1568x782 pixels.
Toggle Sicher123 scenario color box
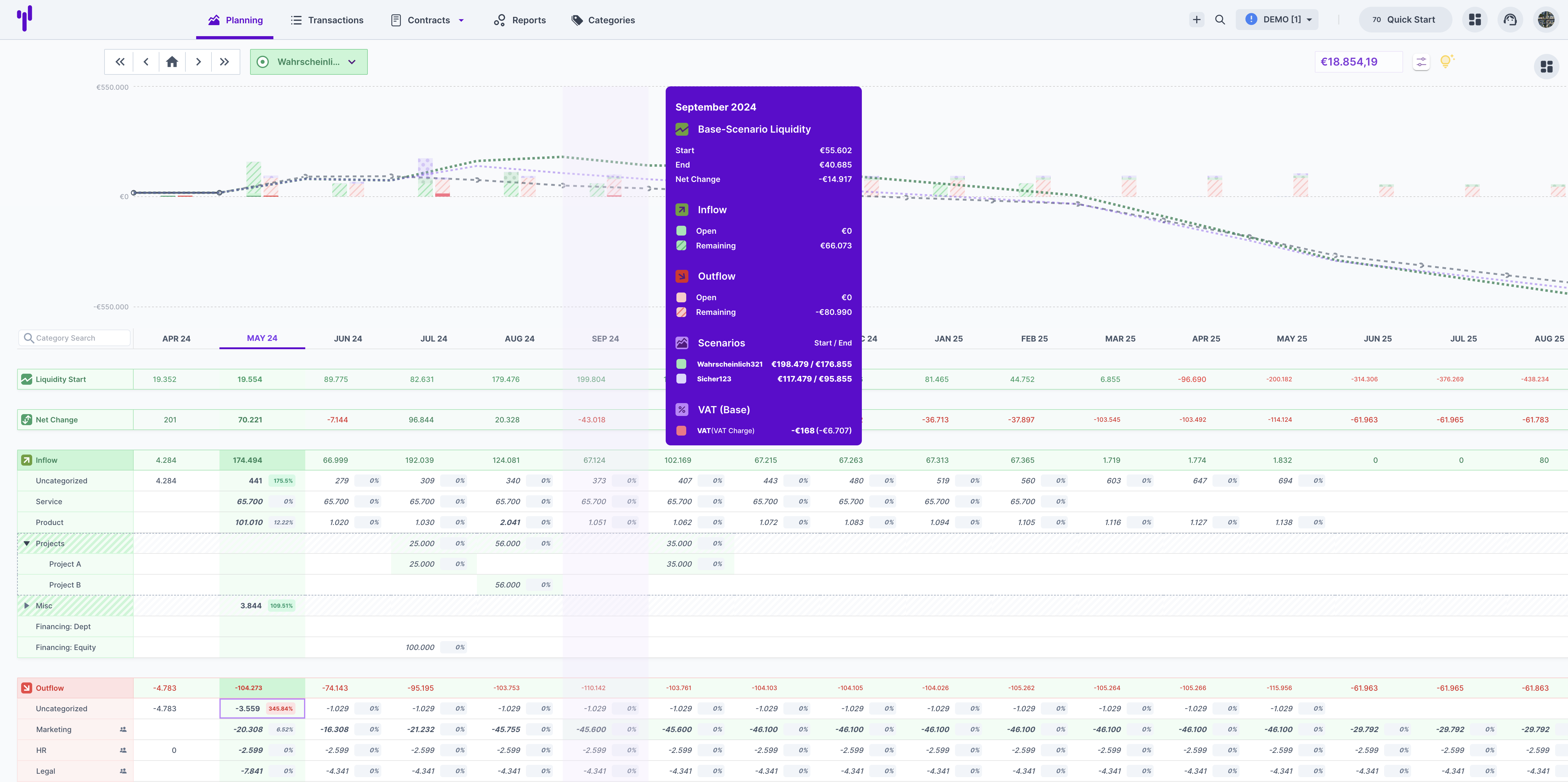[x=681, y=379]
